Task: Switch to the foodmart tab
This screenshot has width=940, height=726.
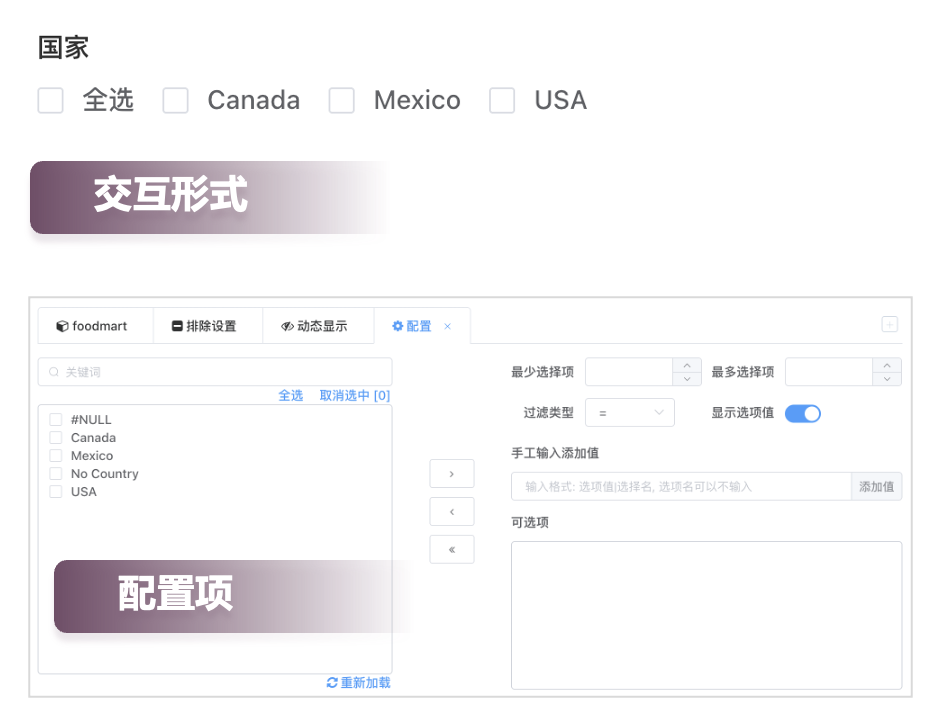Action: (x=95, y=326)
